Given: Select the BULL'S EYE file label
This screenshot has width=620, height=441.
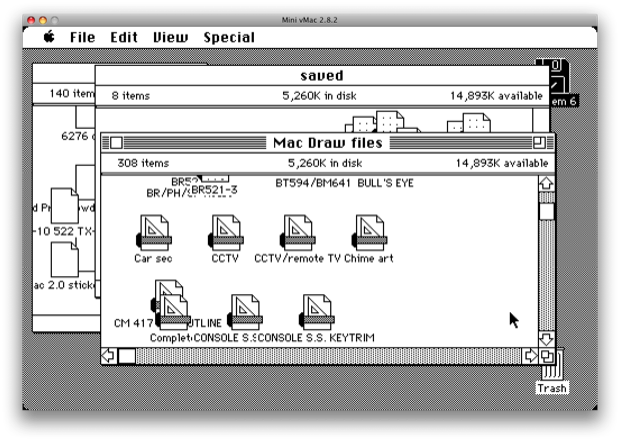Looking at the screenshot, I should coord(386,183).
